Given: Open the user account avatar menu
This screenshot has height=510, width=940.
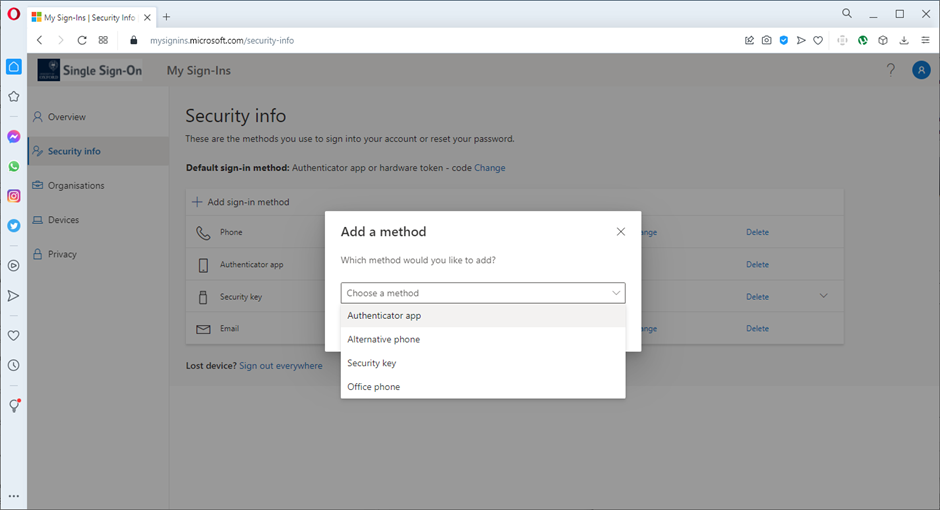Looking at the screenshot, I should [x=921, y=70].
